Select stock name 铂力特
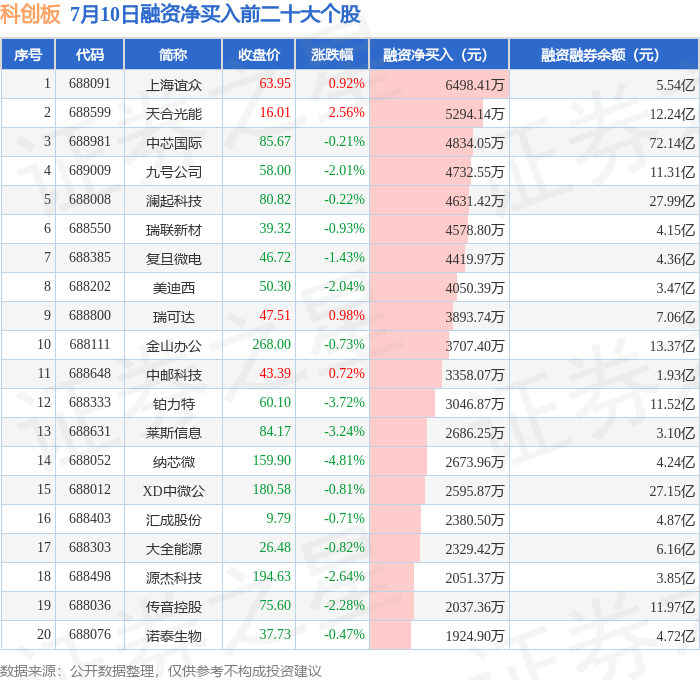This screenshot has height=680, width=700. pos(174,404)
